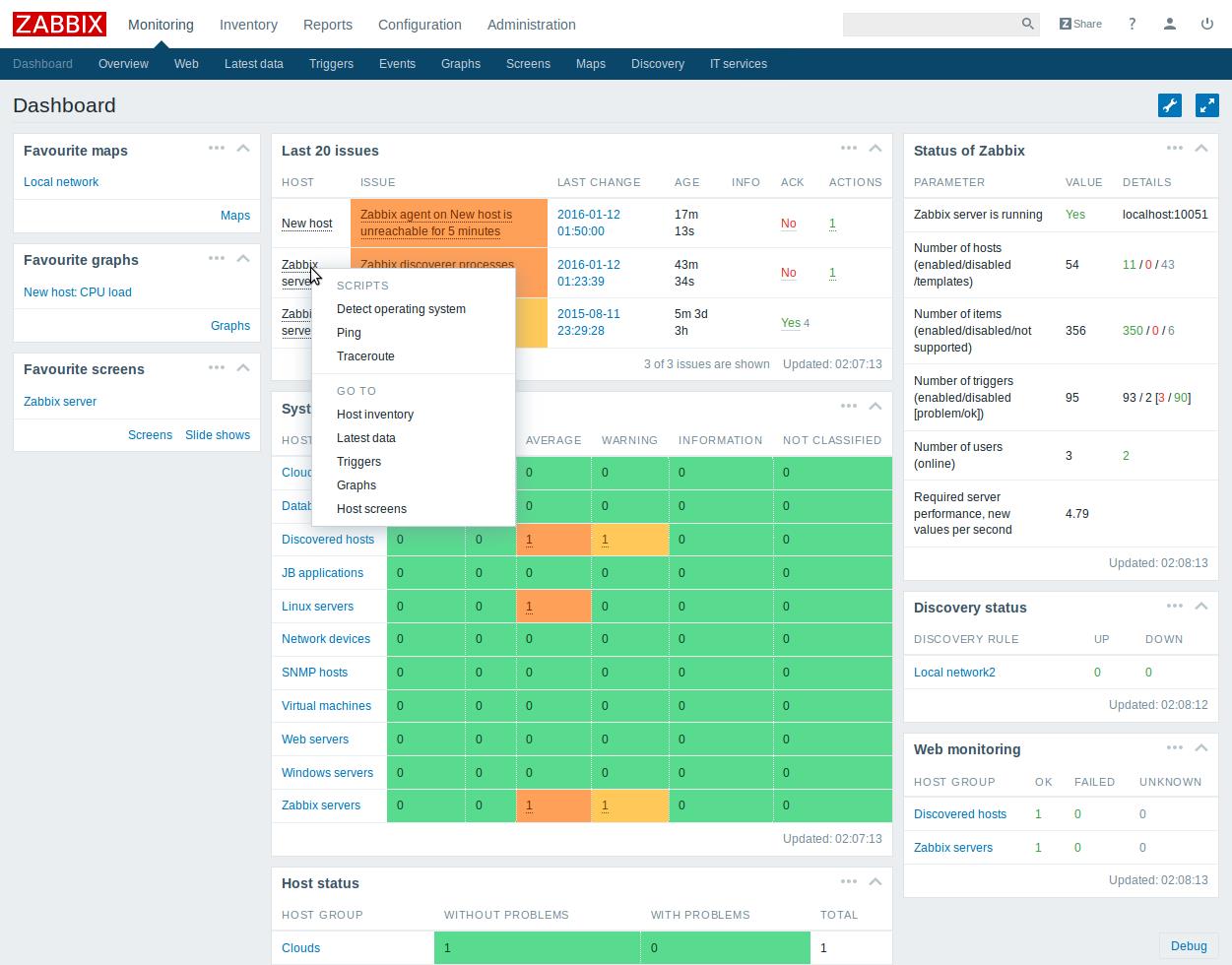This screenshot has width=1232, height=965.
Task: Click the ZABBIX logo
Action: (x=59, y=24)
